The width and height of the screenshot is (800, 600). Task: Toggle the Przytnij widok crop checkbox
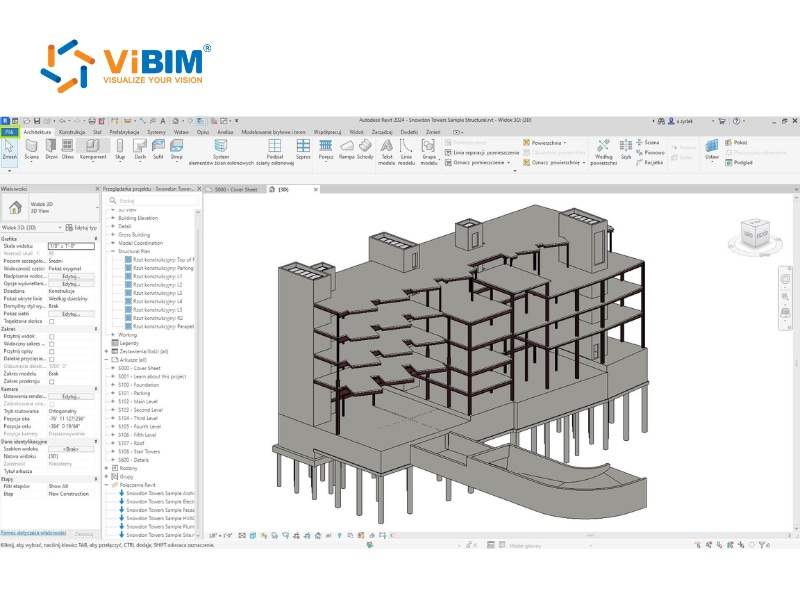[52, 337]
